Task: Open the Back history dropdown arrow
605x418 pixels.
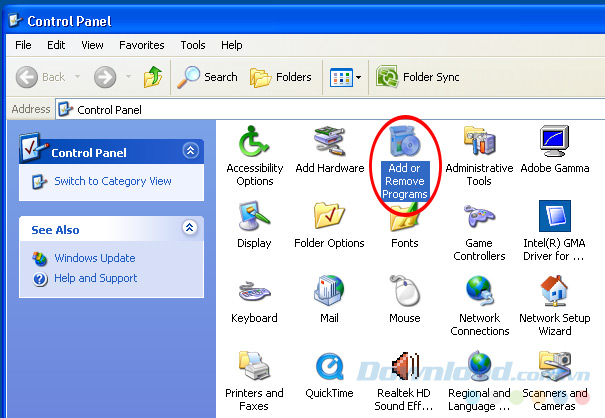Action: point(77,77)
